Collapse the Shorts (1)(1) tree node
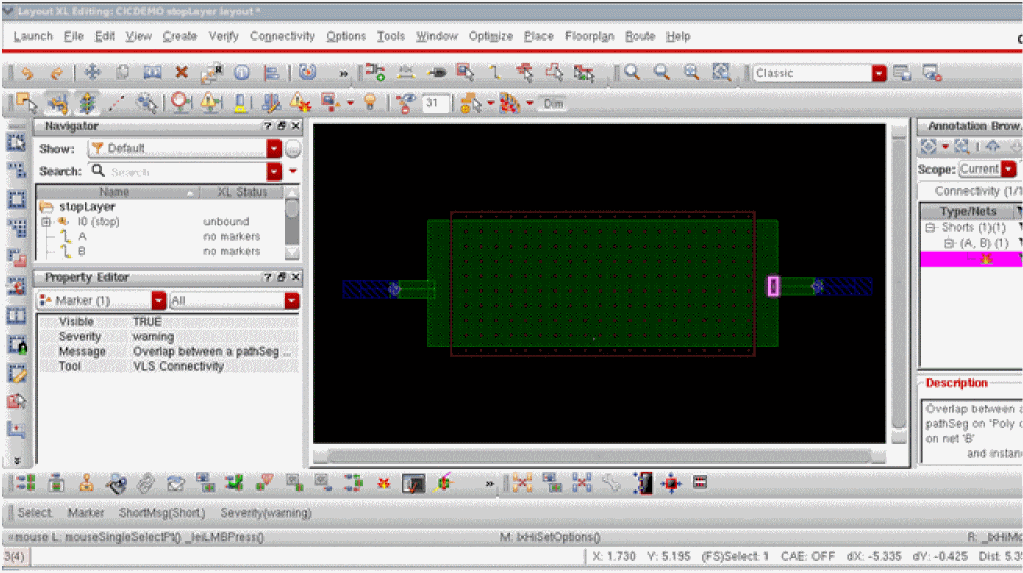Image resolution: width=1023 pixels, height=573 pixels. pyautogui.click(x=929, y=228)
